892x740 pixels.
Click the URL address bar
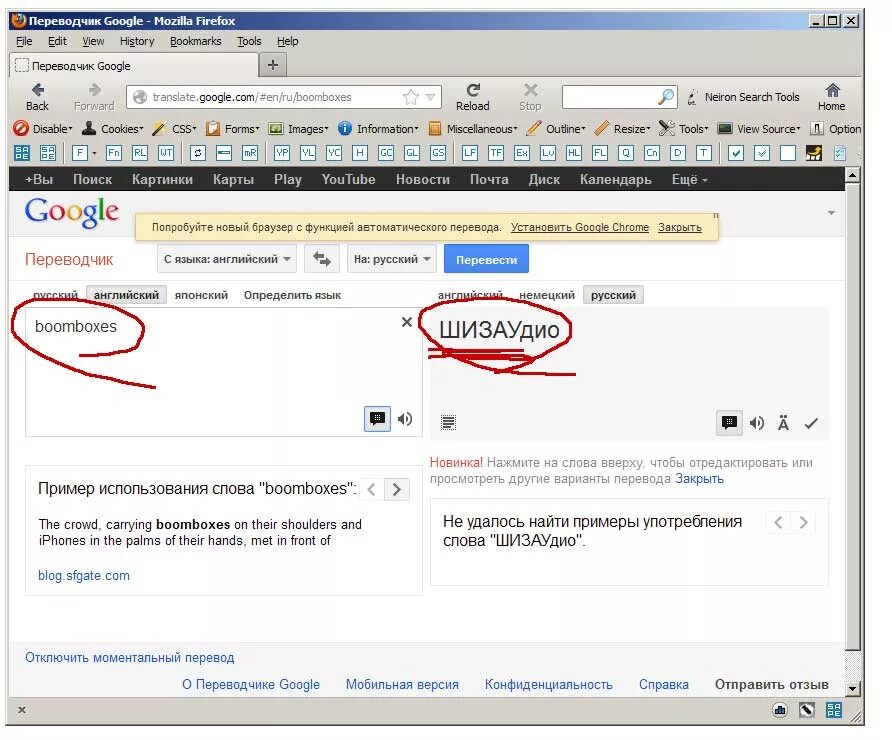[283, 97]
